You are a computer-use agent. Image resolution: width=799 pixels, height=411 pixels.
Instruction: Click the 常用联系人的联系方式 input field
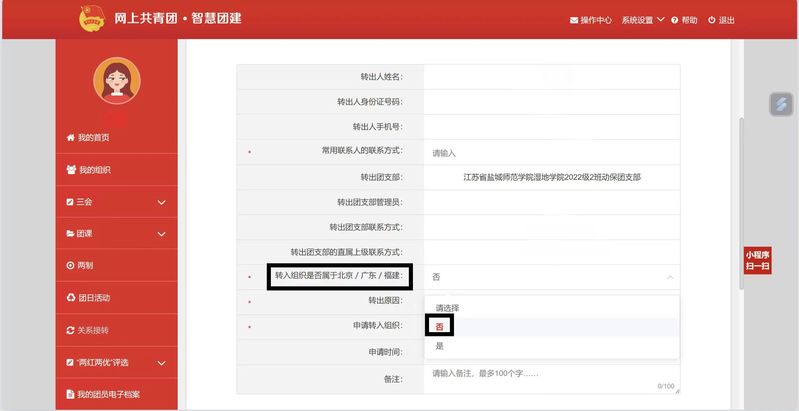click(550, 153)
